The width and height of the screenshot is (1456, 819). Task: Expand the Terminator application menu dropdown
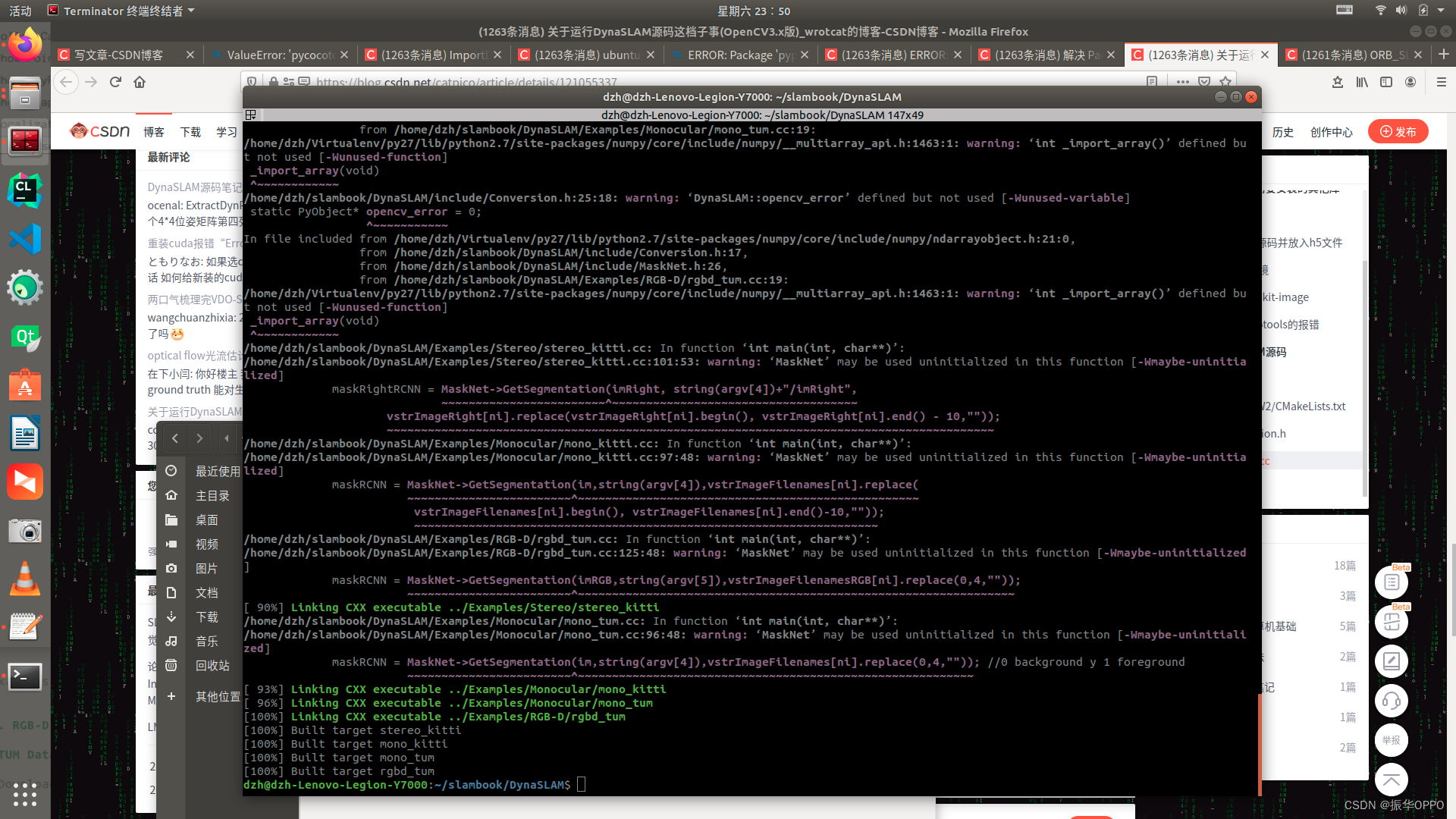click(191, 11)
